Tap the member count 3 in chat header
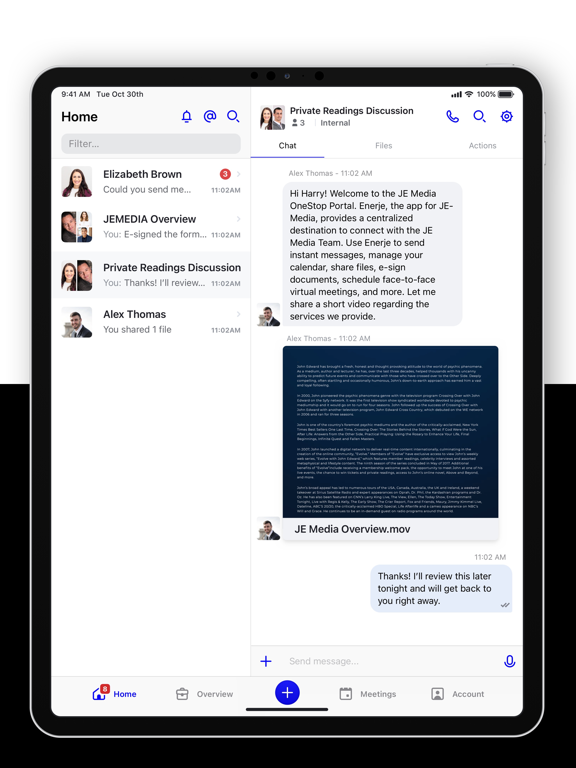The height and width of the screenshot is (768, 576). pyautogui.click(x=298, y=123)
